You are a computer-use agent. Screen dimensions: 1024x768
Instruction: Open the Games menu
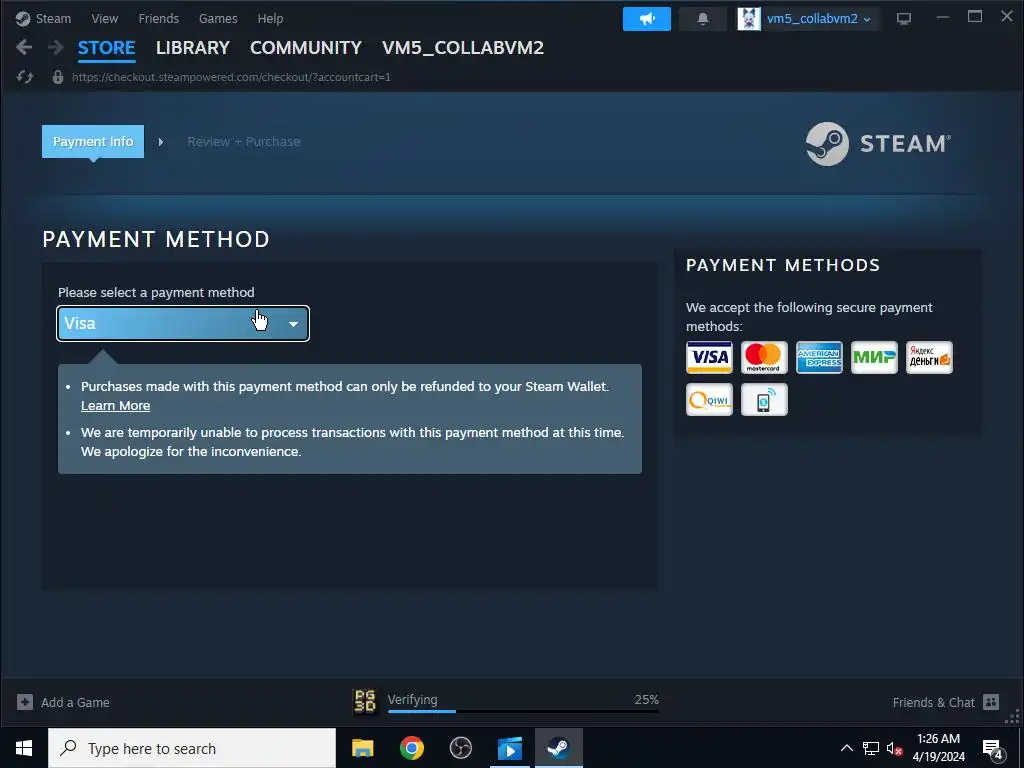(218, 18)
